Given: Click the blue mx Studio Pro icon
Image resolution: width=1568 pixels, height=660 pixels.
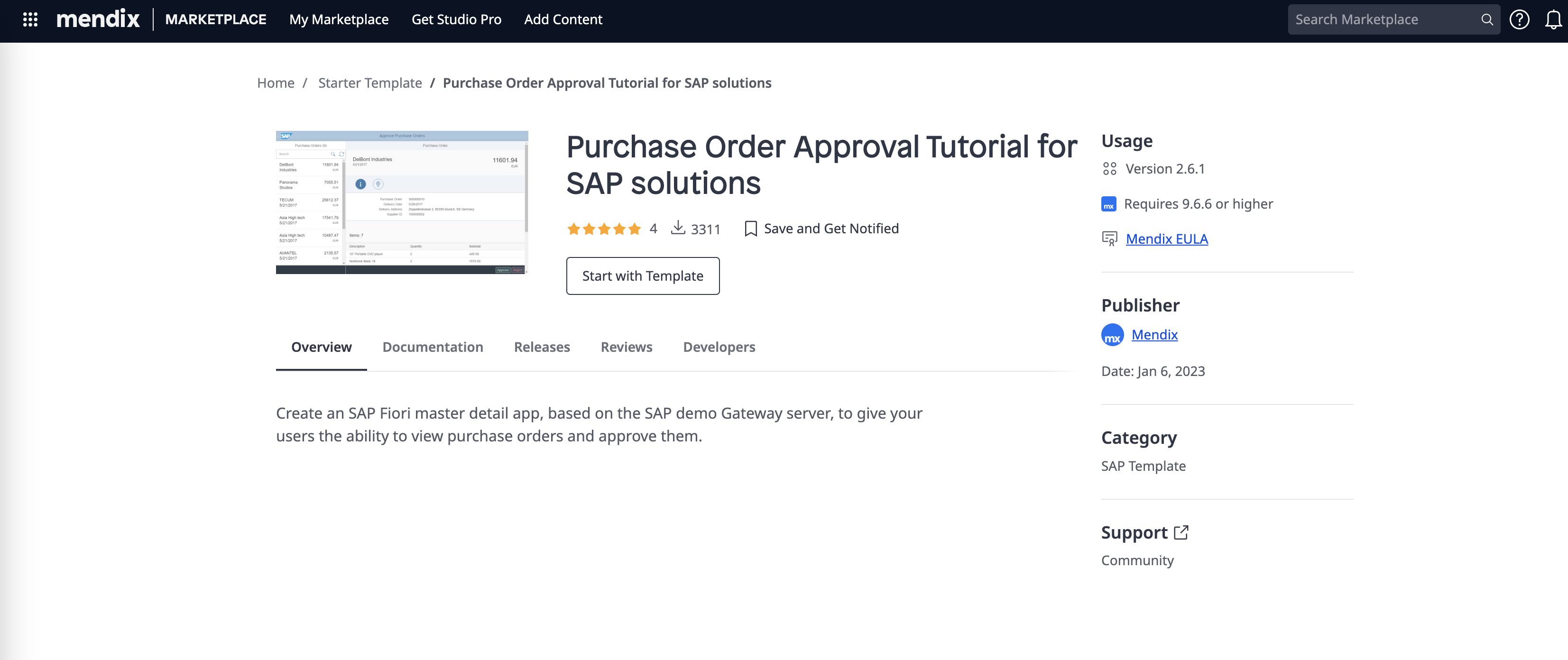Looking at the screenshot, I should coord(1108,204).
